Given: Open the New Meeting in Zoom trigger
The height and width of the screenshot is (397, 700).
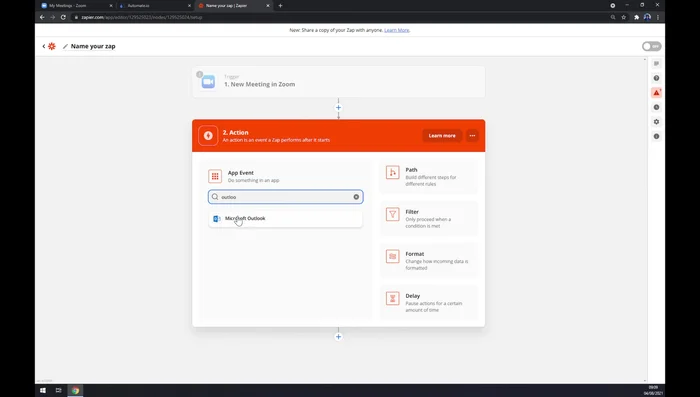Looking at the screenshot, I should click(338, 82).
